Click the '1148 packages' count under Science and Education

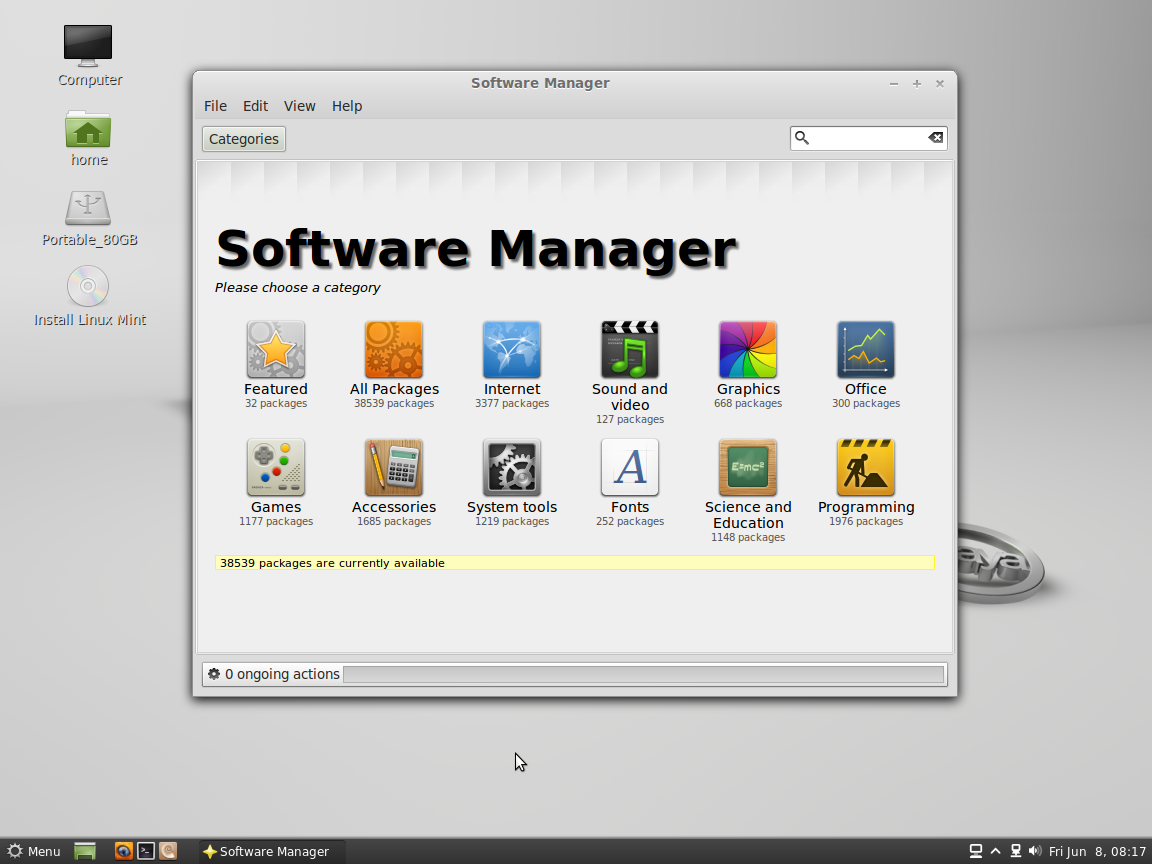click(x=748, y=538)
